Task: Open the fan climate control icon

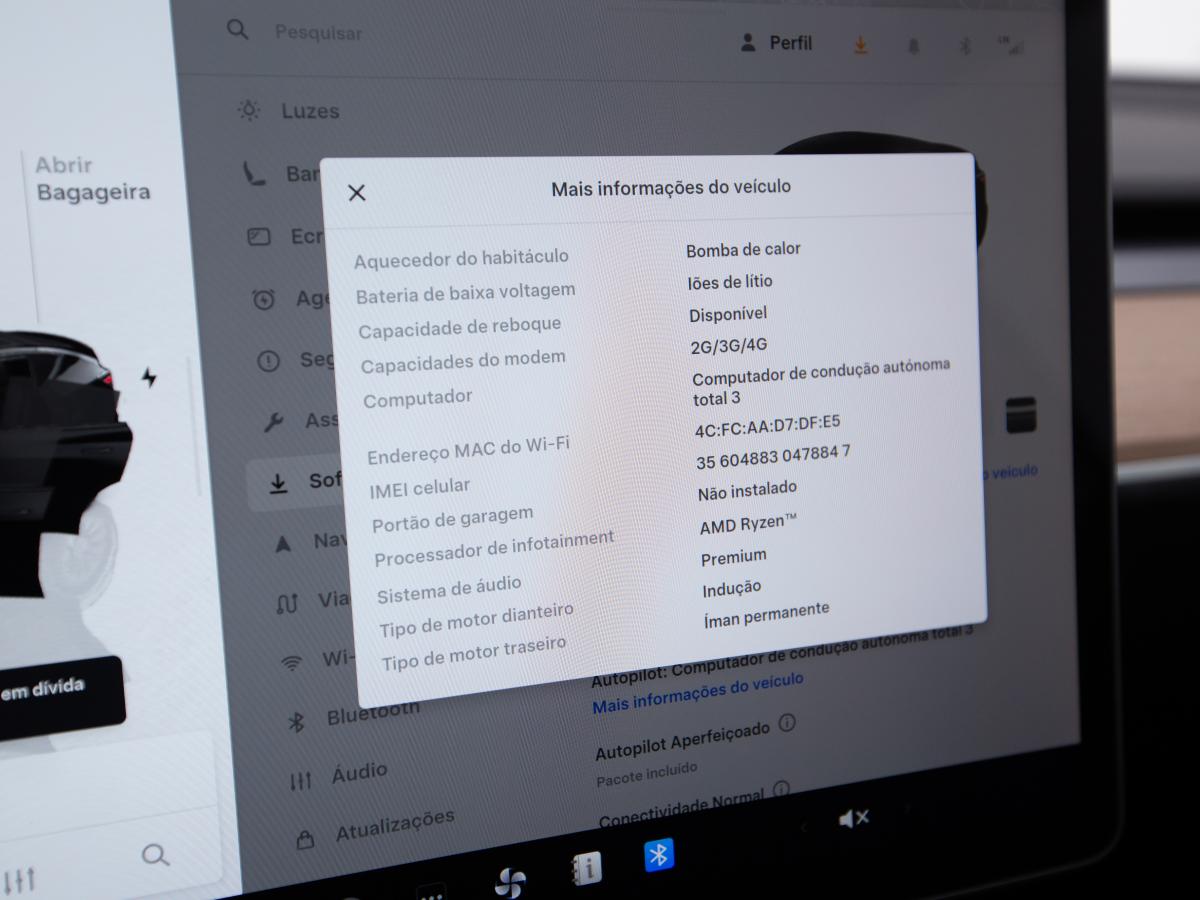Action: pos(510,881)
